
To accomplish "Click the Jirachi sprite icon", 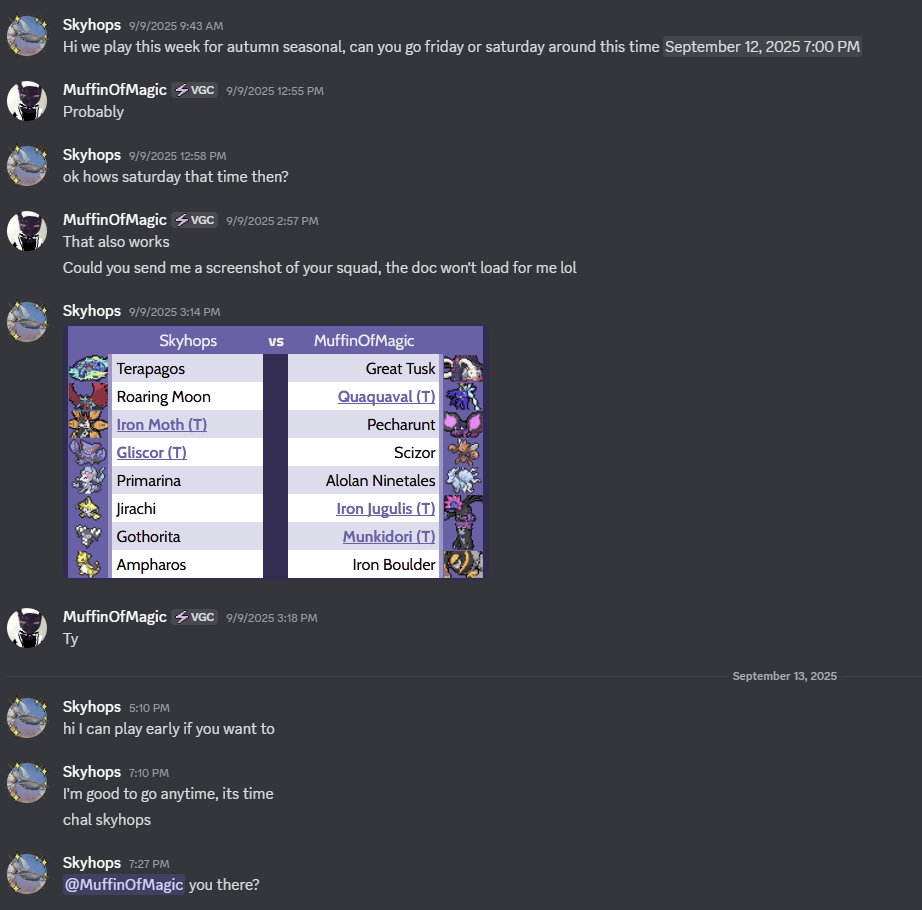I will point(89,508).
